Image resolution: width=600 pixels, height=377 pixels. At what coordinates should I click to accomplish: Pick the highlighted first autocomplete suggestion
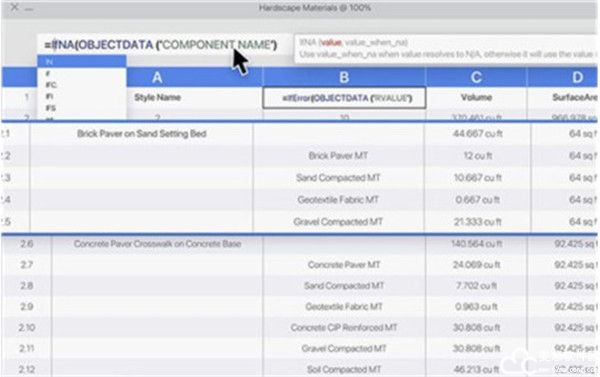(x=82, y=61)
